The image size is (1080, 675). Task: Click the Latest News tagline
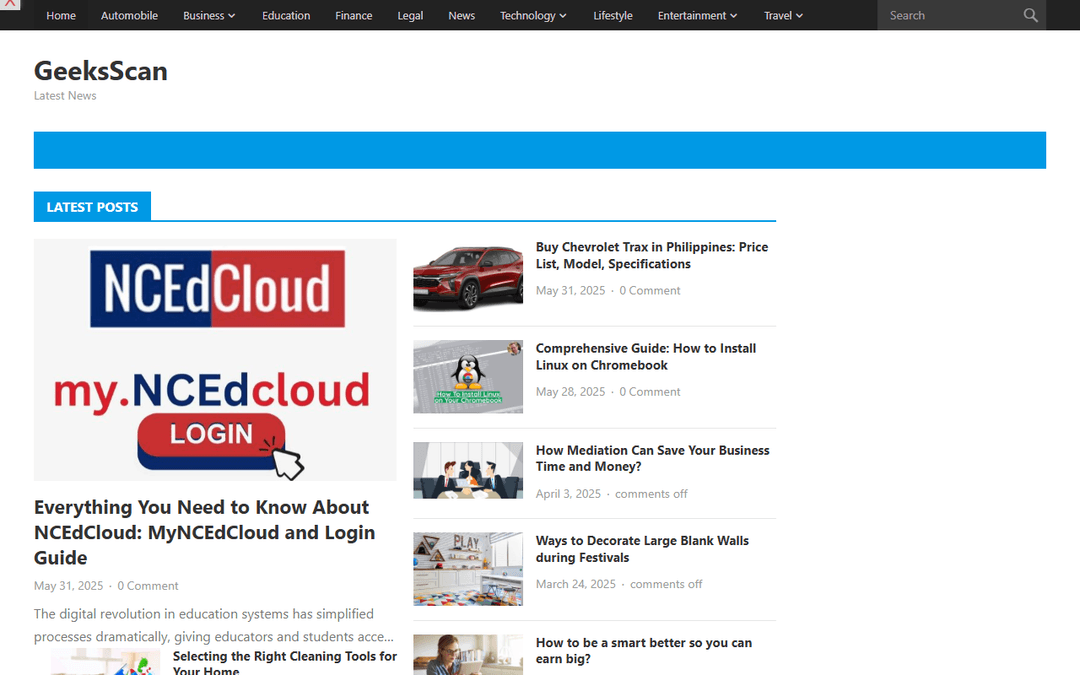point(65,96)
